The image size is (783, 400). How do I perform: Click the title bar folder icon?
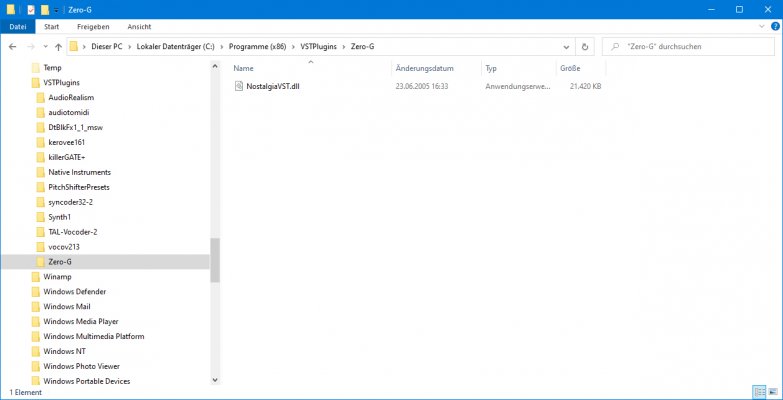click(10, 9)
